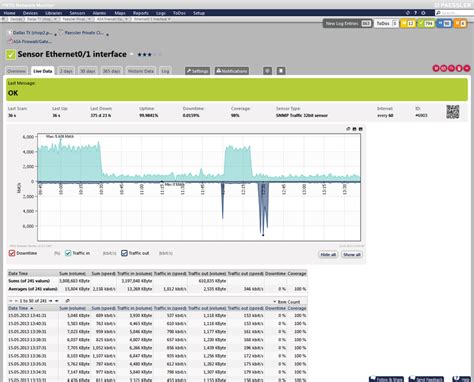The height and width of the screenshot is (382, 474).
Task: Click the refresh icon in top bar
Action: pos(408,13)
